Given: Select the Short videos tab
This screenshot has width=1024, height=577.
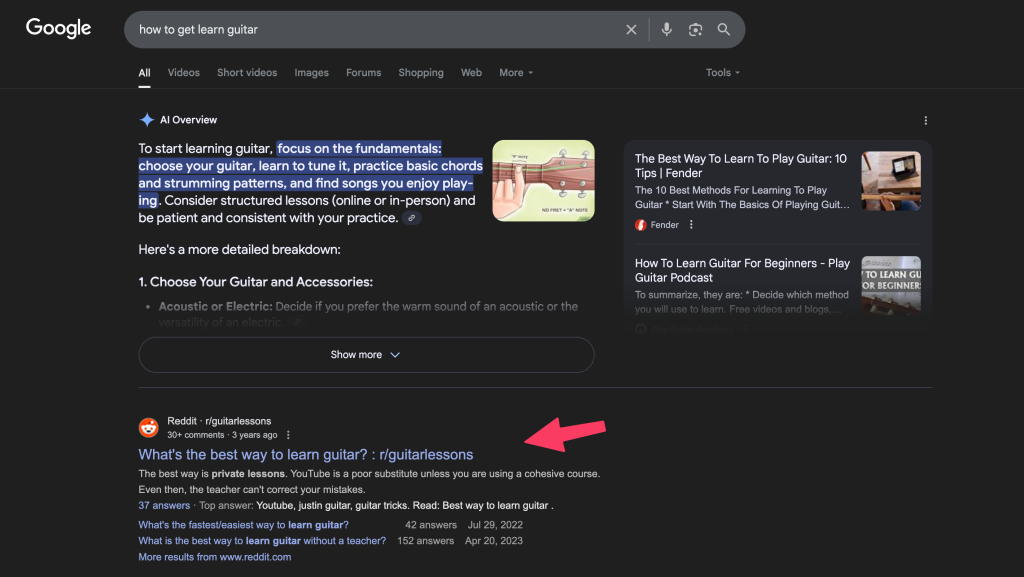Looking at the screenshot, I should tap(248, 73).
